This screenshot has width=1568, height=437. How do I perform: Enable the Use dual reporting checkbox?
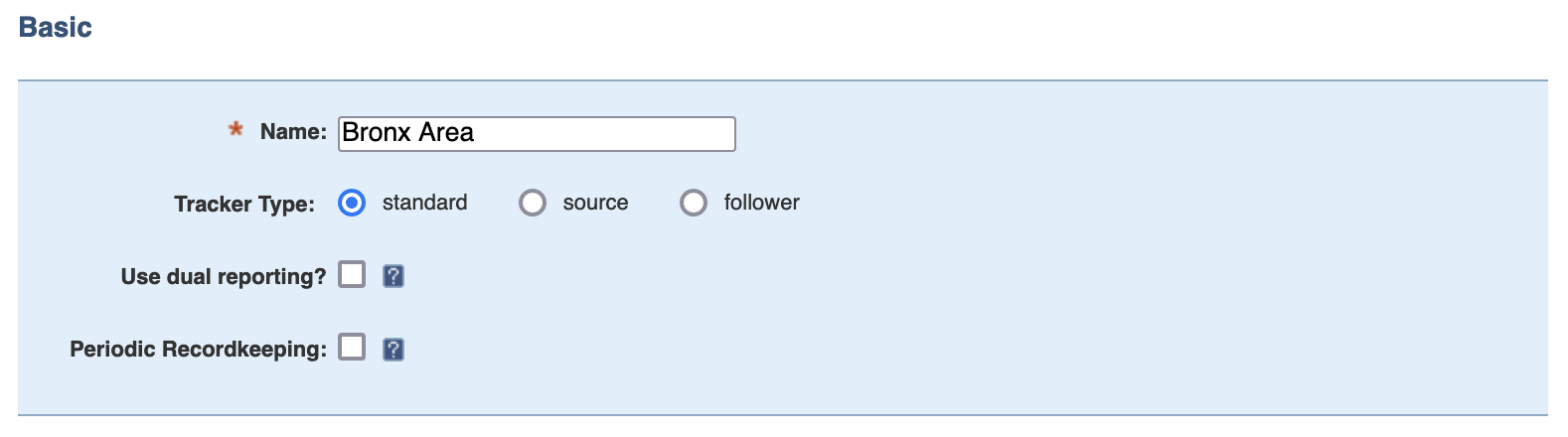coord(352,274)
